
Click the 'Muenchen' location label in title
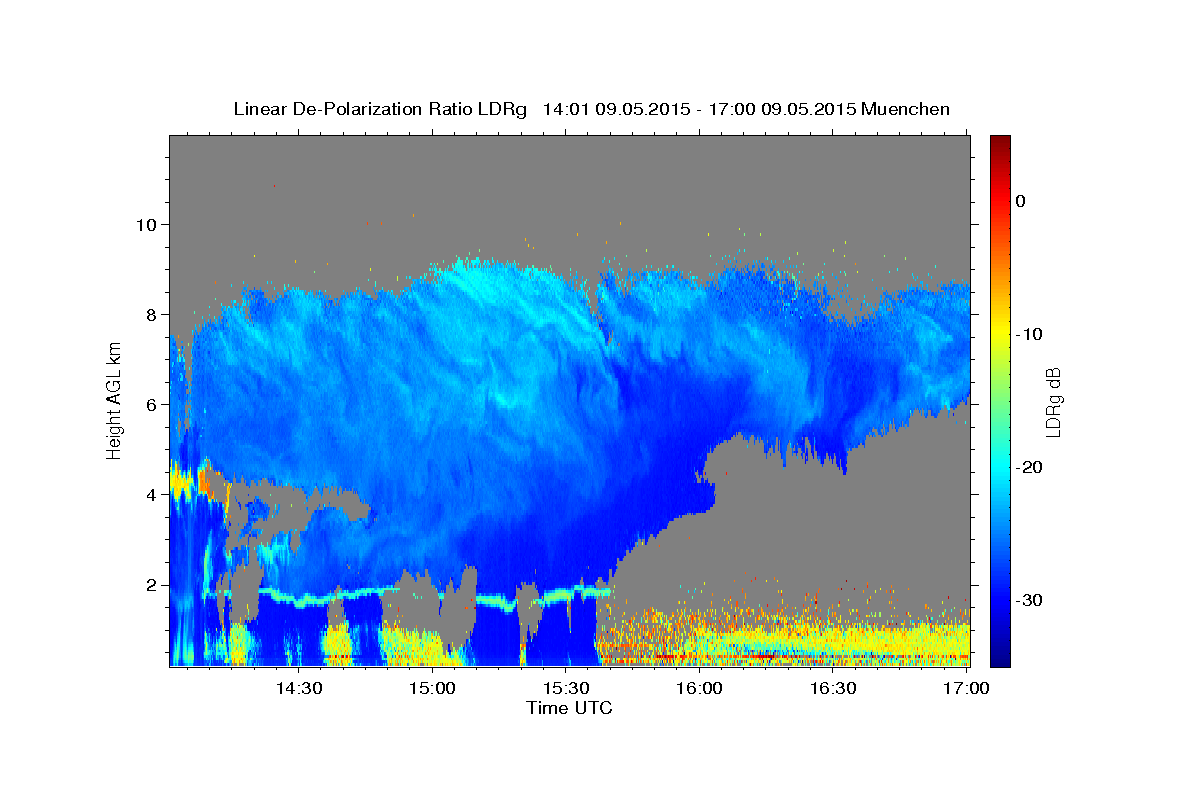tap(906, 109)
